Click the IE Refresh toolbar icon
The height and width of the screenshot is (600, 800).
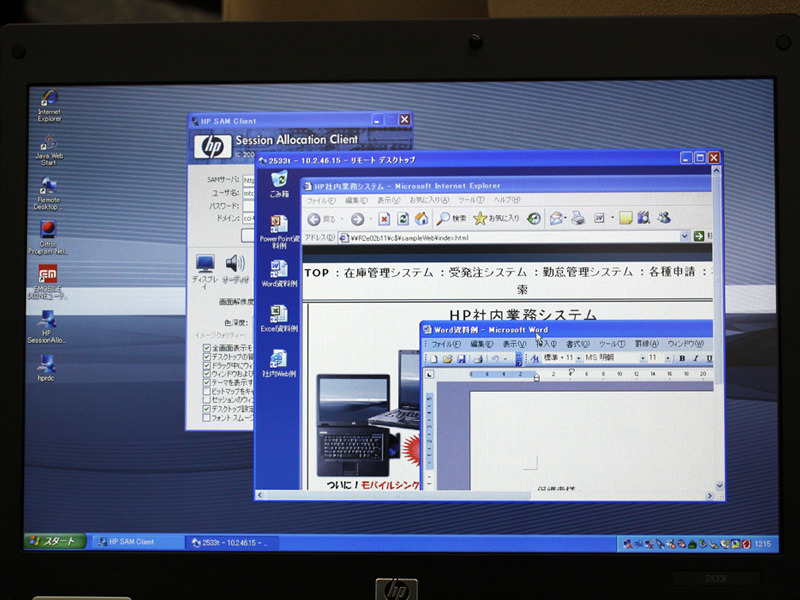click(403, 218)
